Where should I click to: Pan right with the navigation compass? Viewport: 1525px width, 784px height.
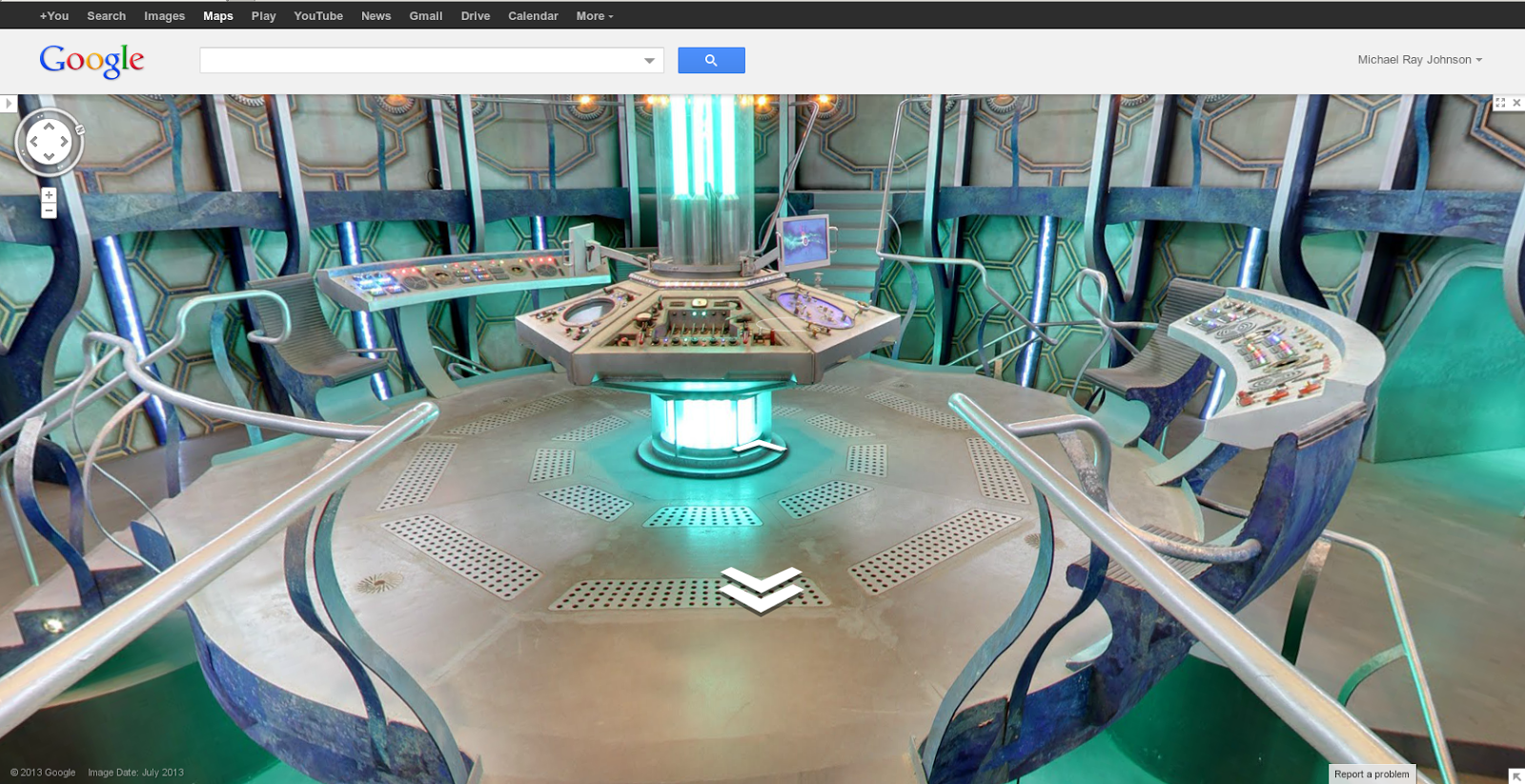[65, 142]
